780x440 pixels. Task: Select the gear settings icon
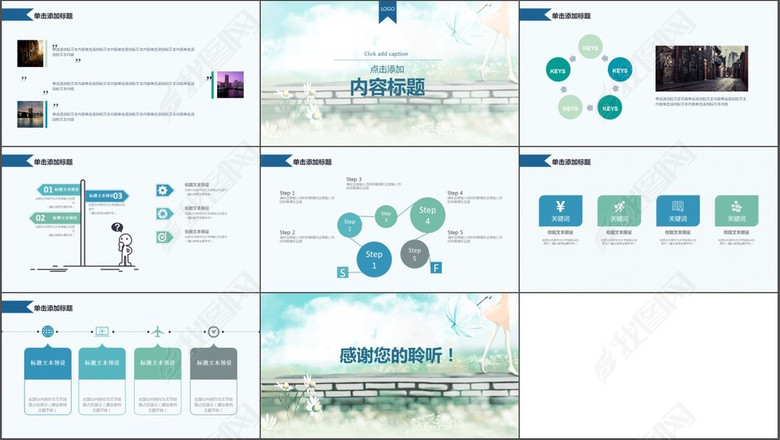coord(164,190)
